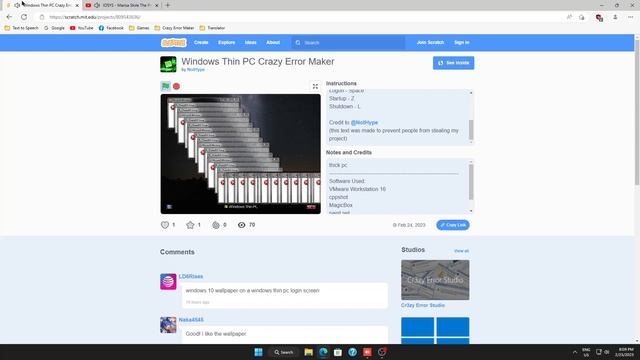Click the Scratch logo in navigation bar
The height and width of the screenshot is (360, 640).
click(173, 42)
